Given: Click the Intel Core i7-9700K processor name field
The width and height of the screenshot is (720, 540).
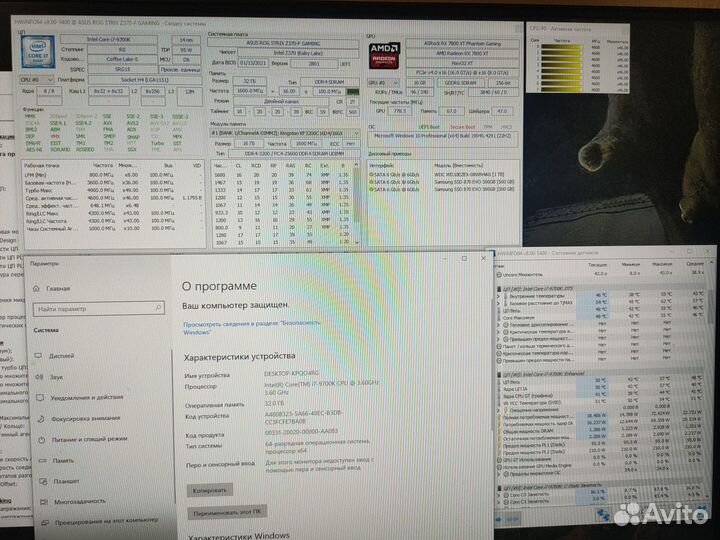Looking at the screenshot, I should (x=108, y=39).
